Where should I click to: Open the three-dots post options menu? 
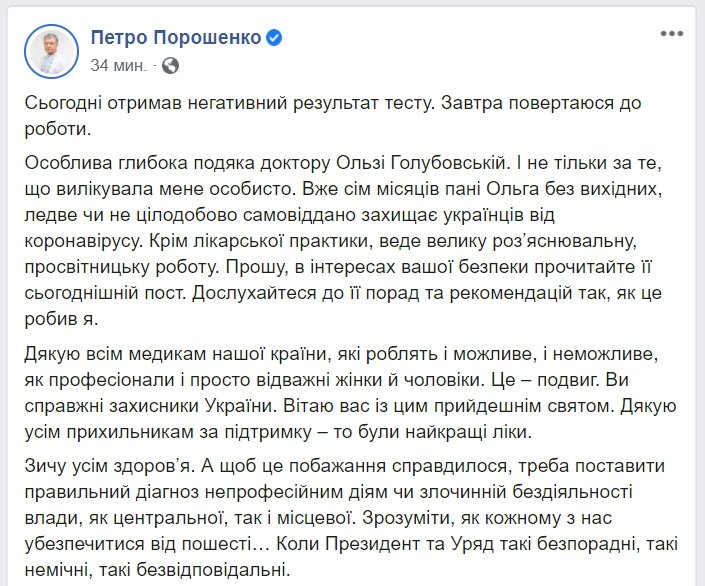(672, 34)
